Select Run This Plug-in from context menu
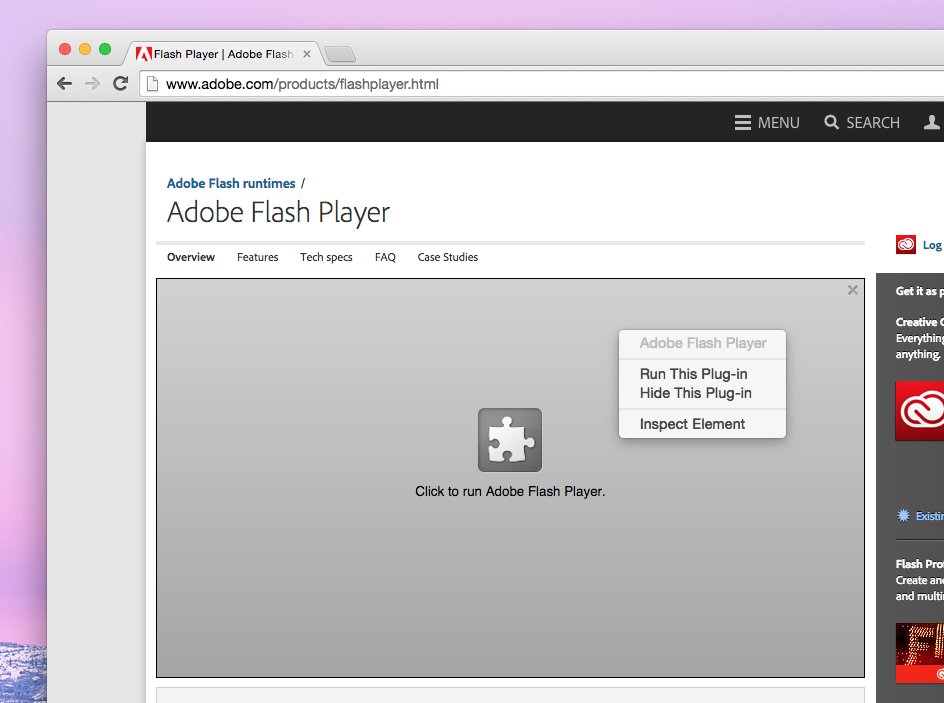The height and width of the screenshot is (703, 944). click(x=693, y=374)
